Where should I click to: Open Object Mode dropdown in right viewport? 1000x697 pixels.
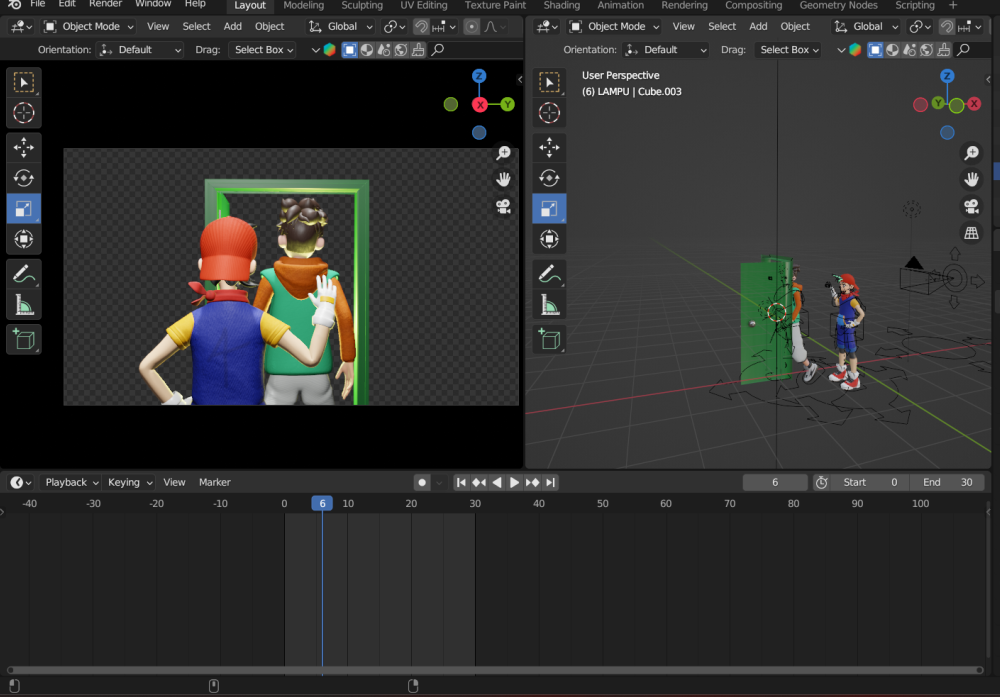point(615,27)
